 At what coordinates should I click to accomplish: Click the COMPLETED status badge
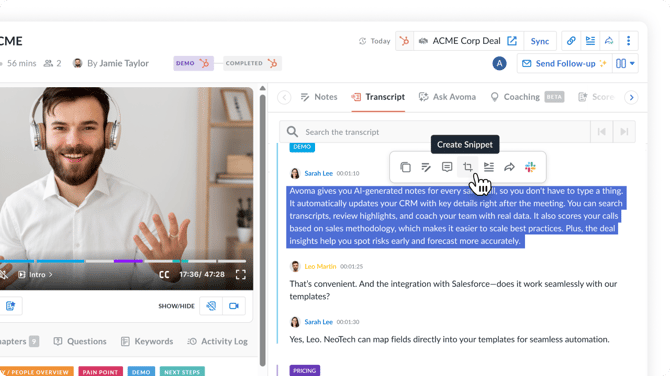pos(252,63)
